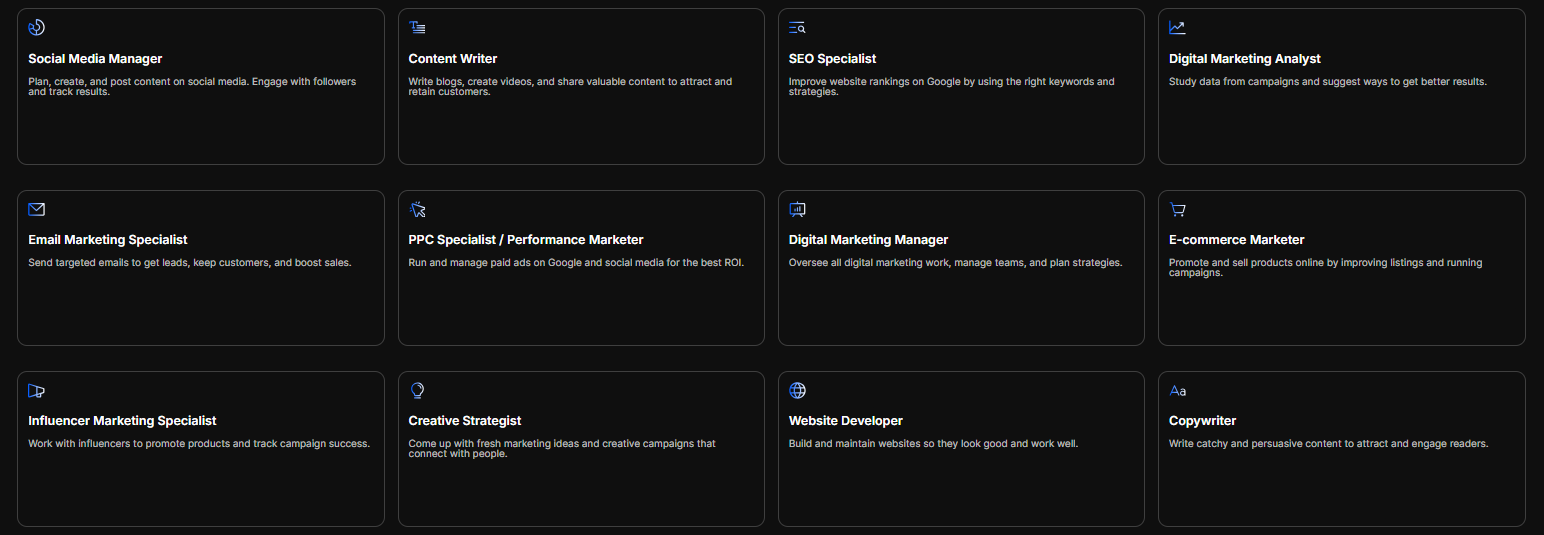Click the Website Developer globe icon
The width and height of the screenshot is (1544, 535).
[x=797, y=390]
